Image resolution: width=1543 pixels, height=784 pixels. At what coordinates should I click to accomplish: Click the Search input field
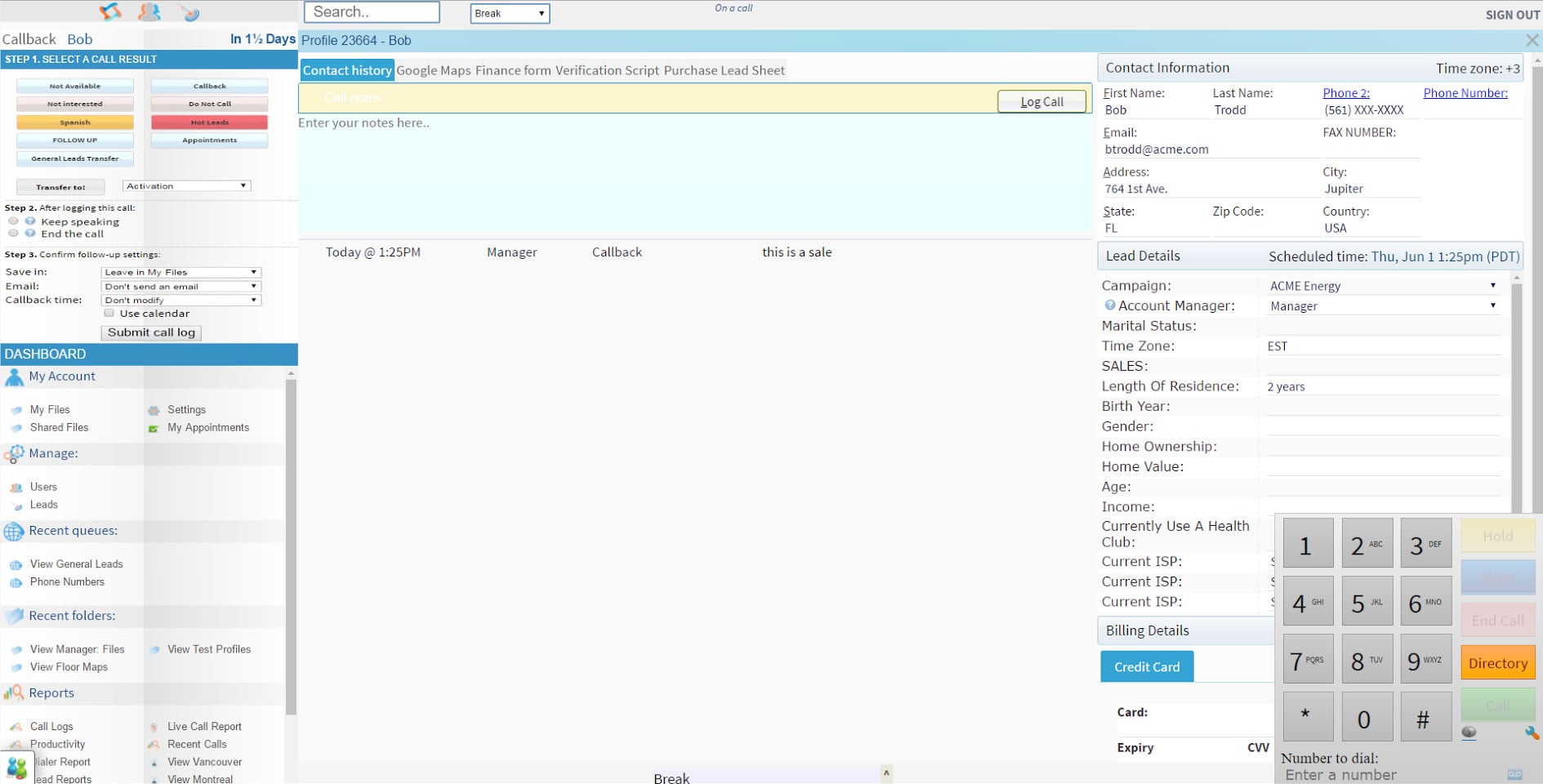(x=372, y=12)
